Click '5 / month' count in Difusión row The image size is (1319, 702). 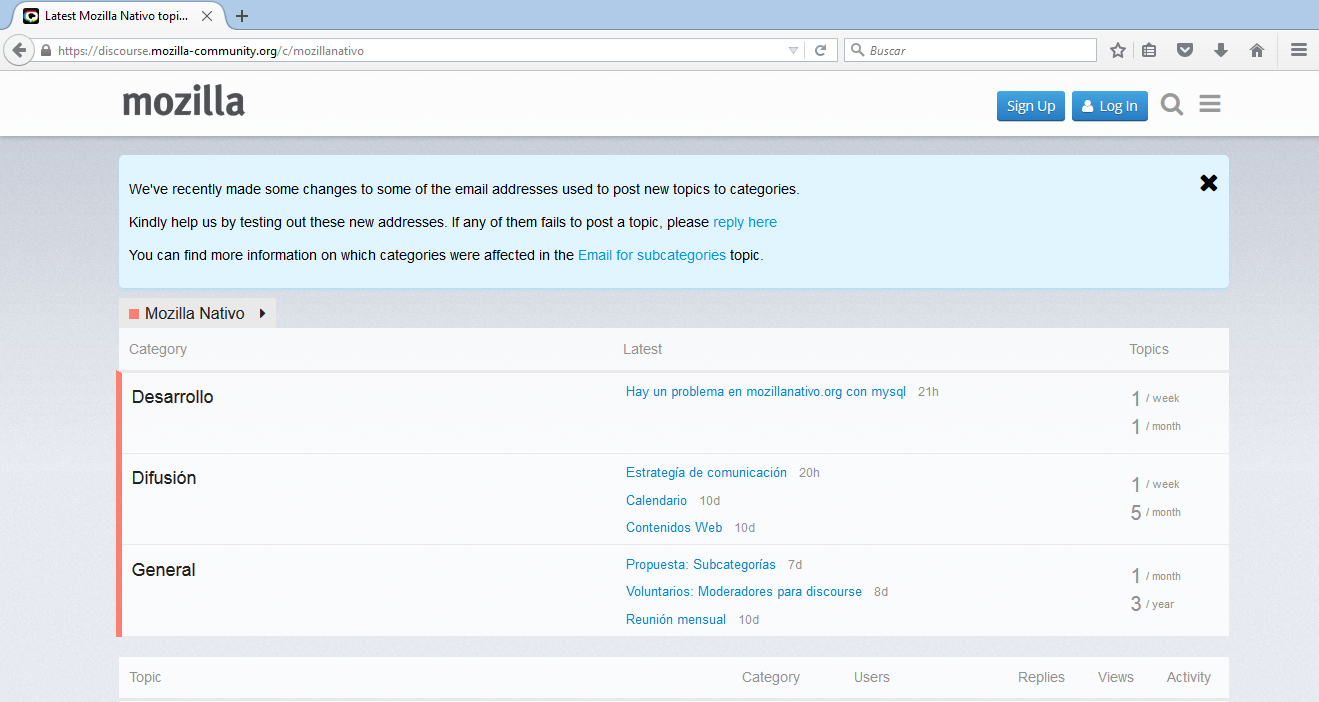[1156, 513]
